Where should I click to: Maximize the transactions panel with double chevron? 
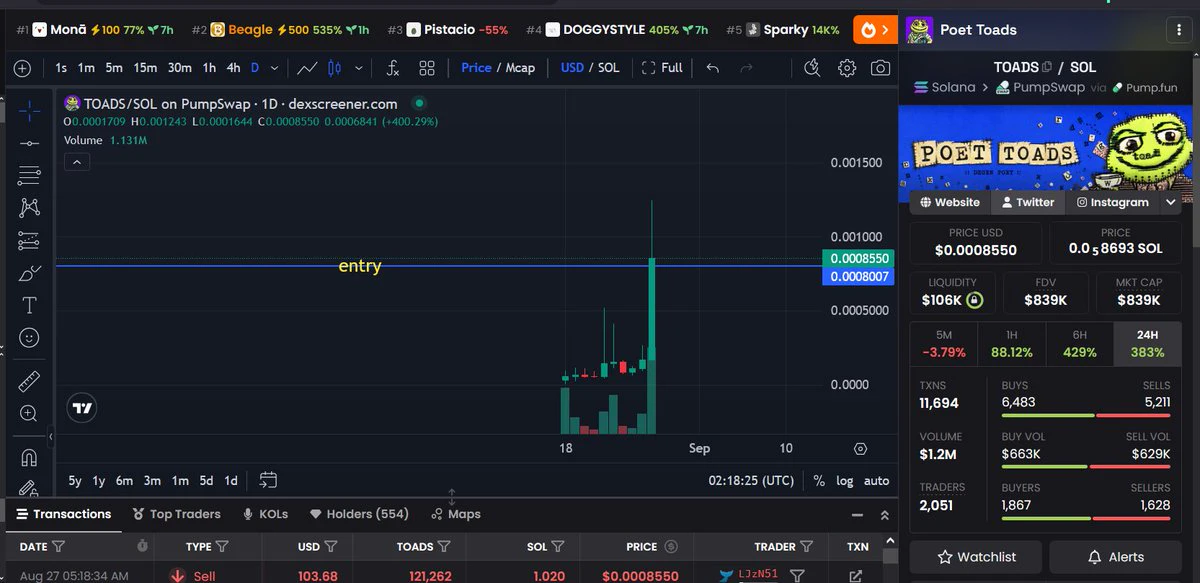pyautogui.click(x=884, y=515)
